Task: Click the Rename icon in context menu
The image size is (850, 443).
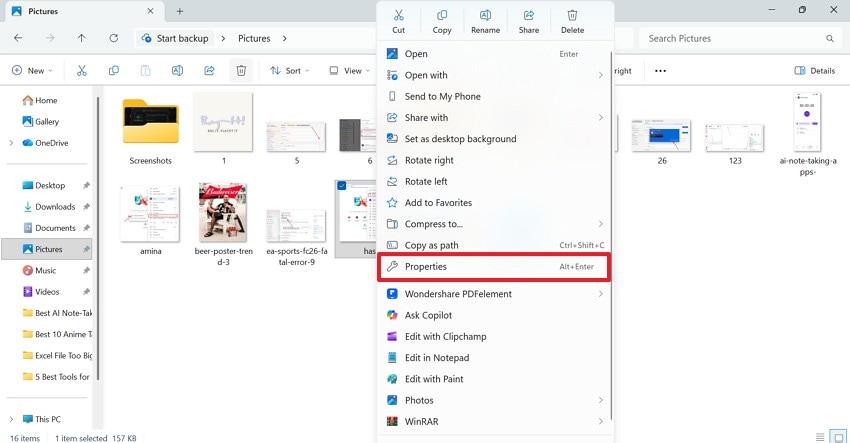Action: coord(485,15)
